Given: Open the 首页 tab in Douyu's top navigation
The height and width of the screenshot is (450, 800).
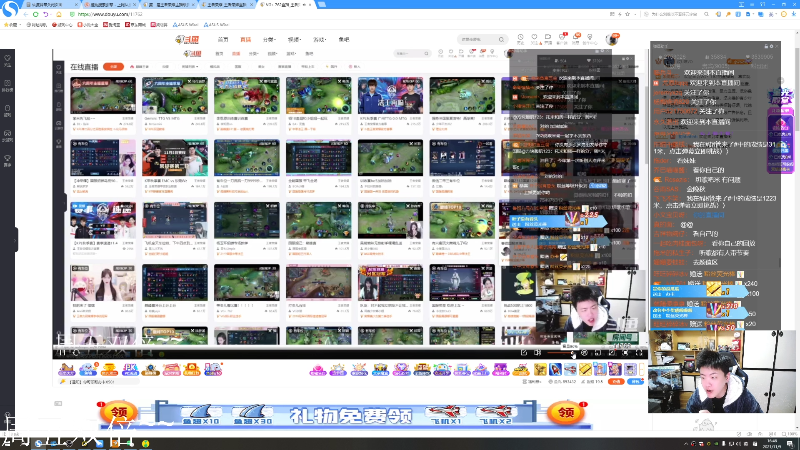Looking at the screenshot, I should tap(223, 39).
